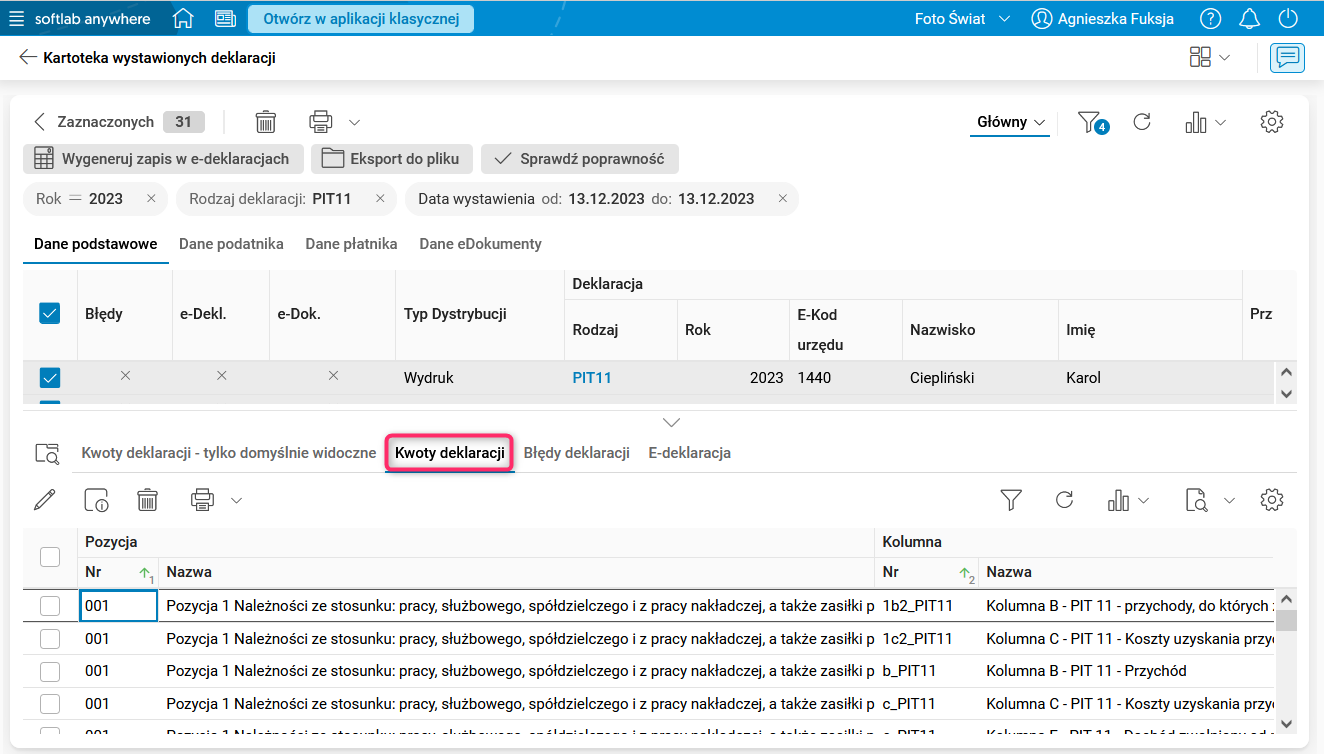Click the Eksport do pliku button
This screenshot has height=754, width=1324.
(x=391, y=159)
